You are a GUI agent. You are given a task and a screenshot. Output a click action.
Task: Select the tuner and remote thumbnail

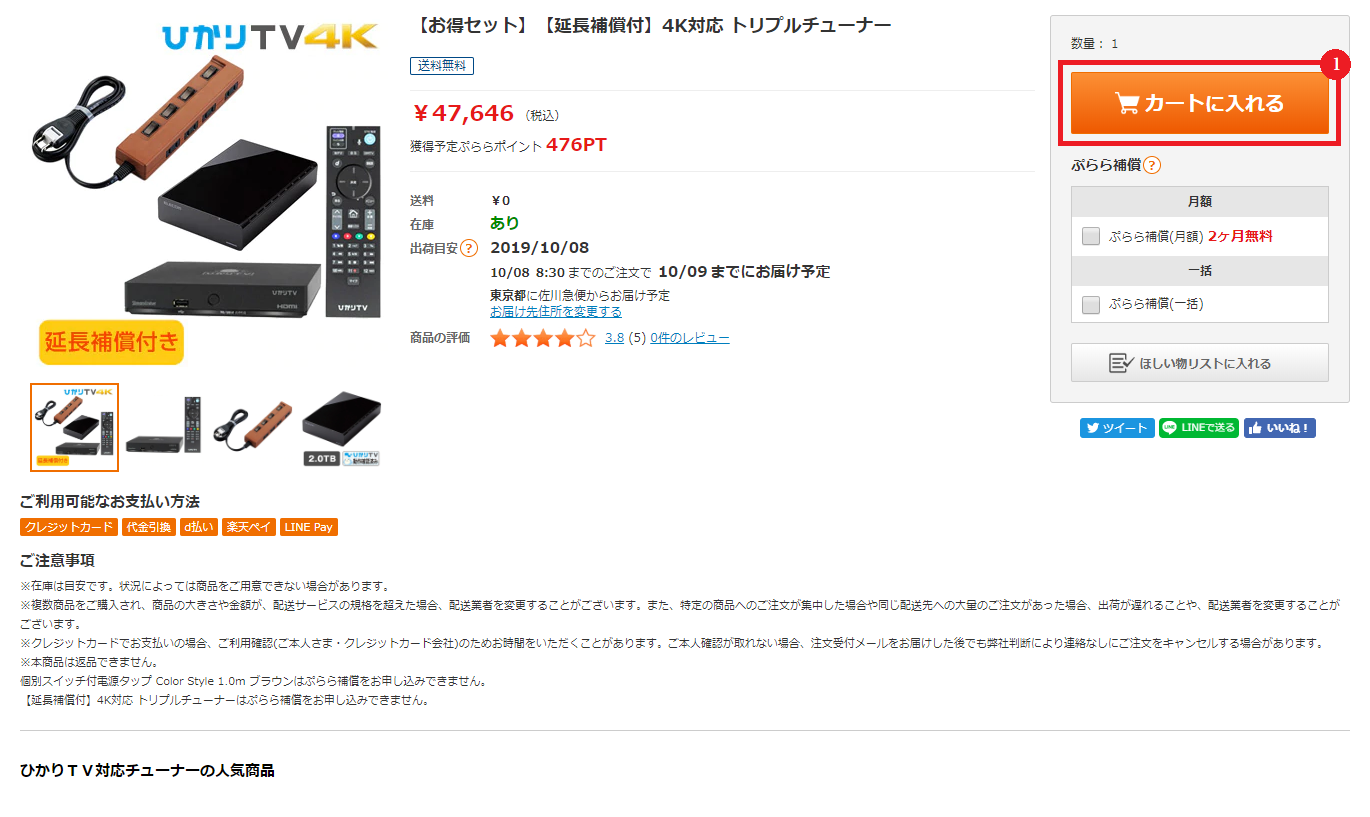[163, 427]
